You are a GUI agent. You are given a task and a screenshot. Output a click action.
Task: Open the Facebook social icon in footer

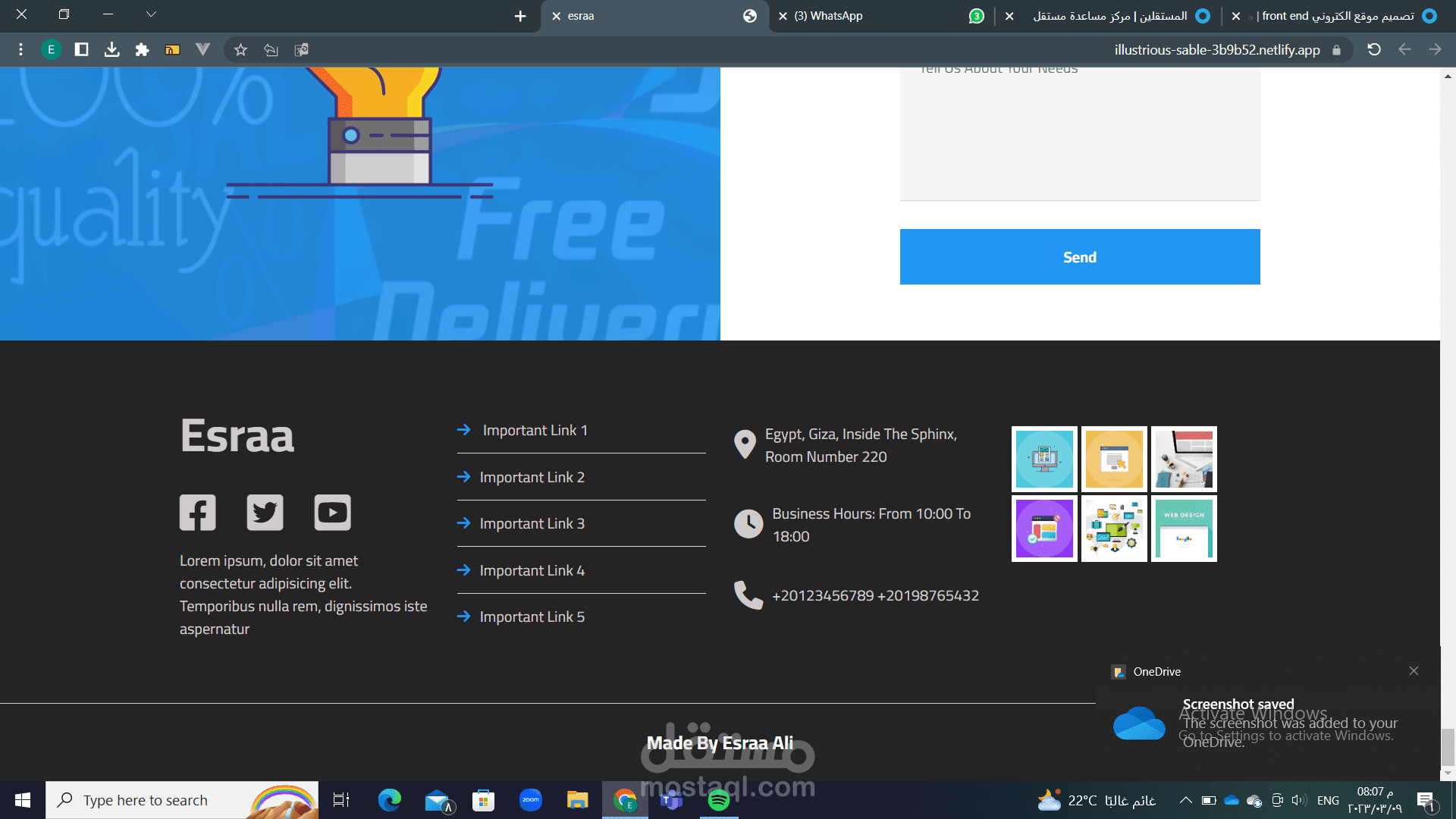click(197, 513)
